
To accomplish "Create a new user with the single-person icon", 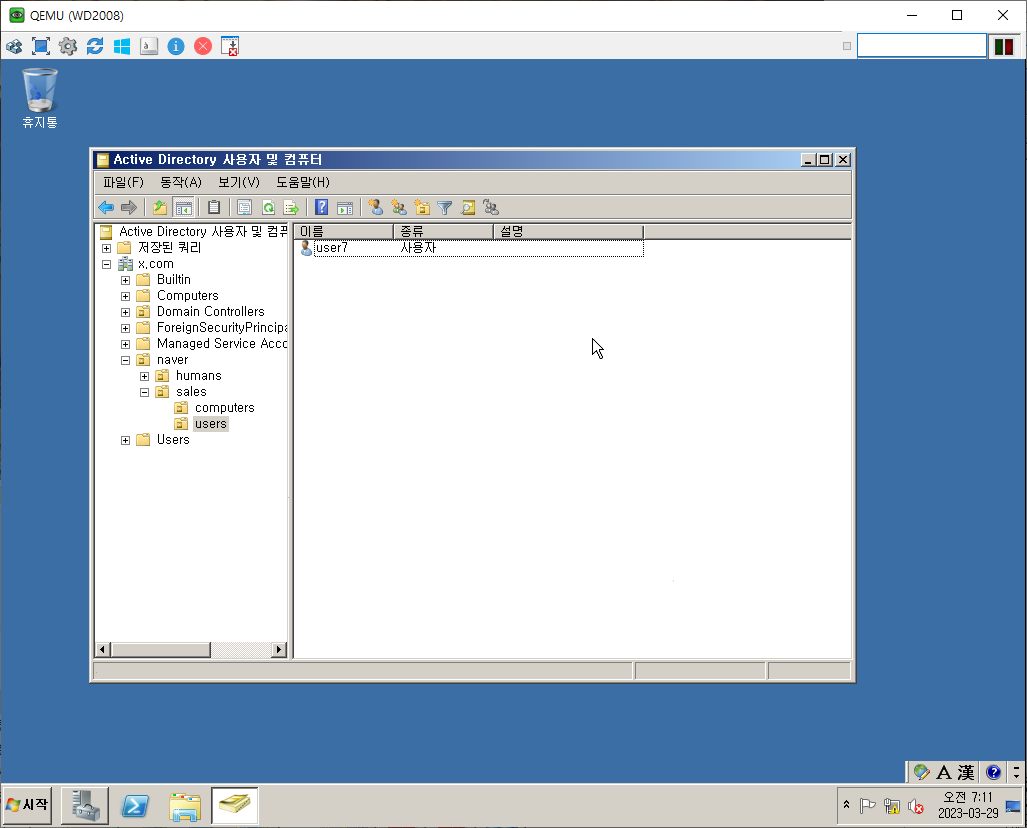I will 375,208.
